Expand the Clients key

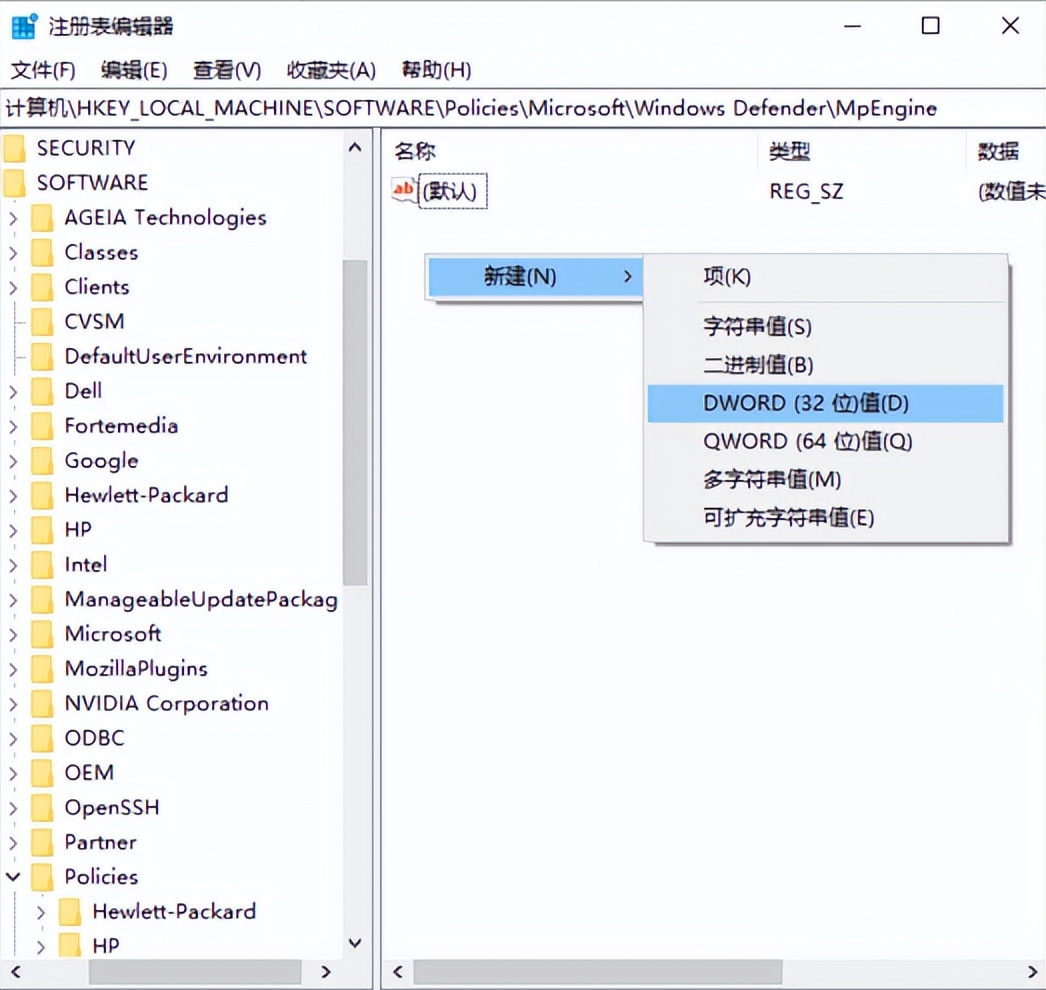pyautogui.click(x=13, y=287)
